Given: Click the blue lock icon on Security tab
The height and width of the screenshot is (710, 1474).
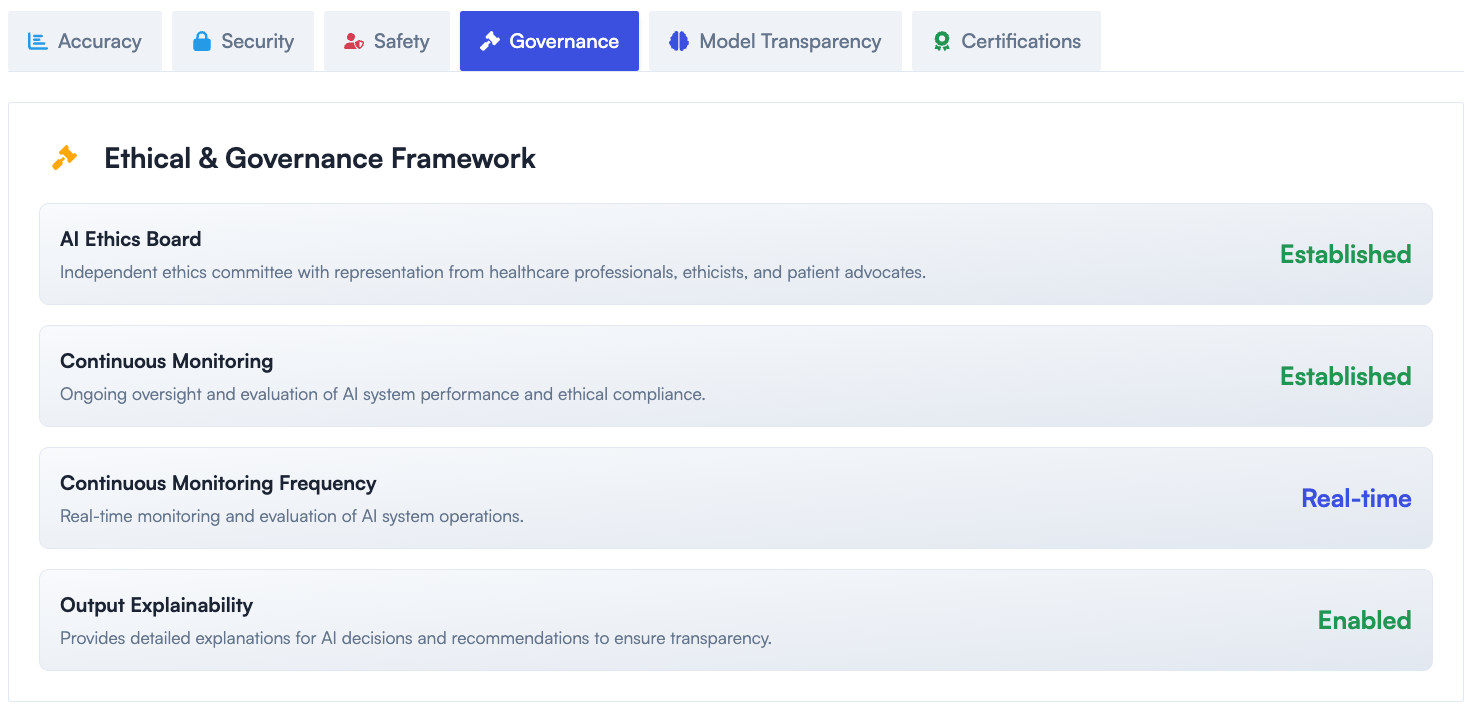Looking at the screenshot, I should [x=202, y=42].
